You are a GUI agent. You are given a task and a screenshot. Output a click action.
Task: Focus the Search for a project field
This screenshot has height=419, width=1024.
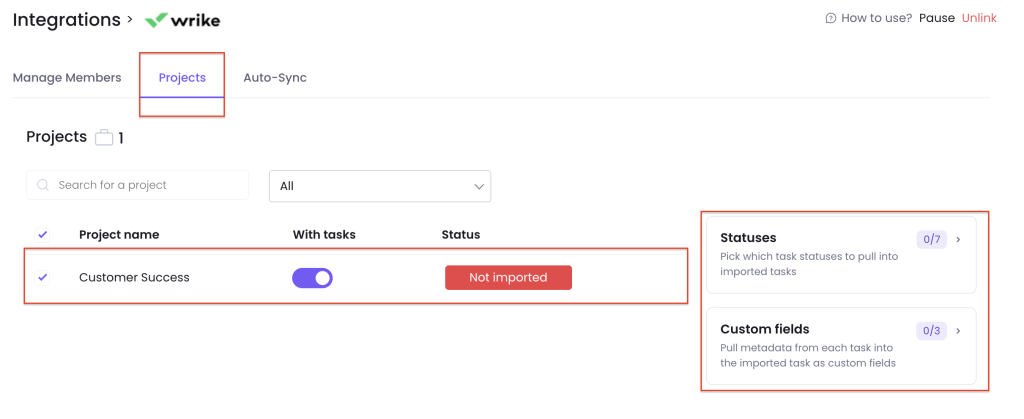[137, 185]
